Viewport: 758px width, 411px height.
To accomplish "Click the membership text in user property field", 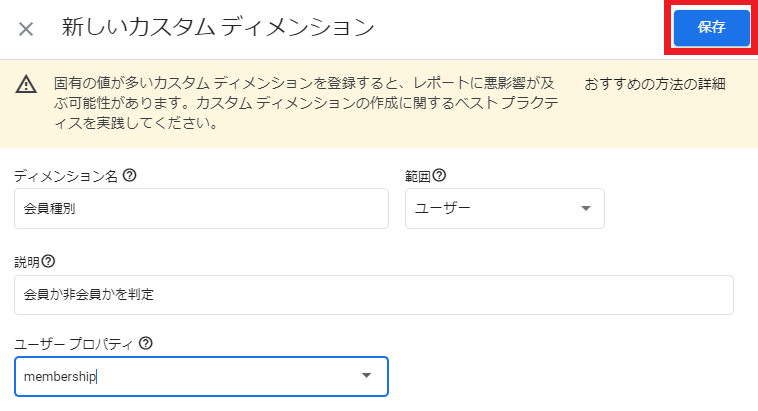I will tap(60, 376).
